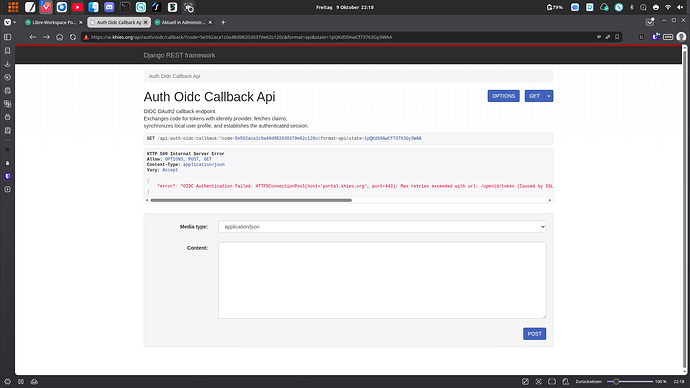Open the Notes panel
This screenshot has width=690, height=388.
coord(7,91)
